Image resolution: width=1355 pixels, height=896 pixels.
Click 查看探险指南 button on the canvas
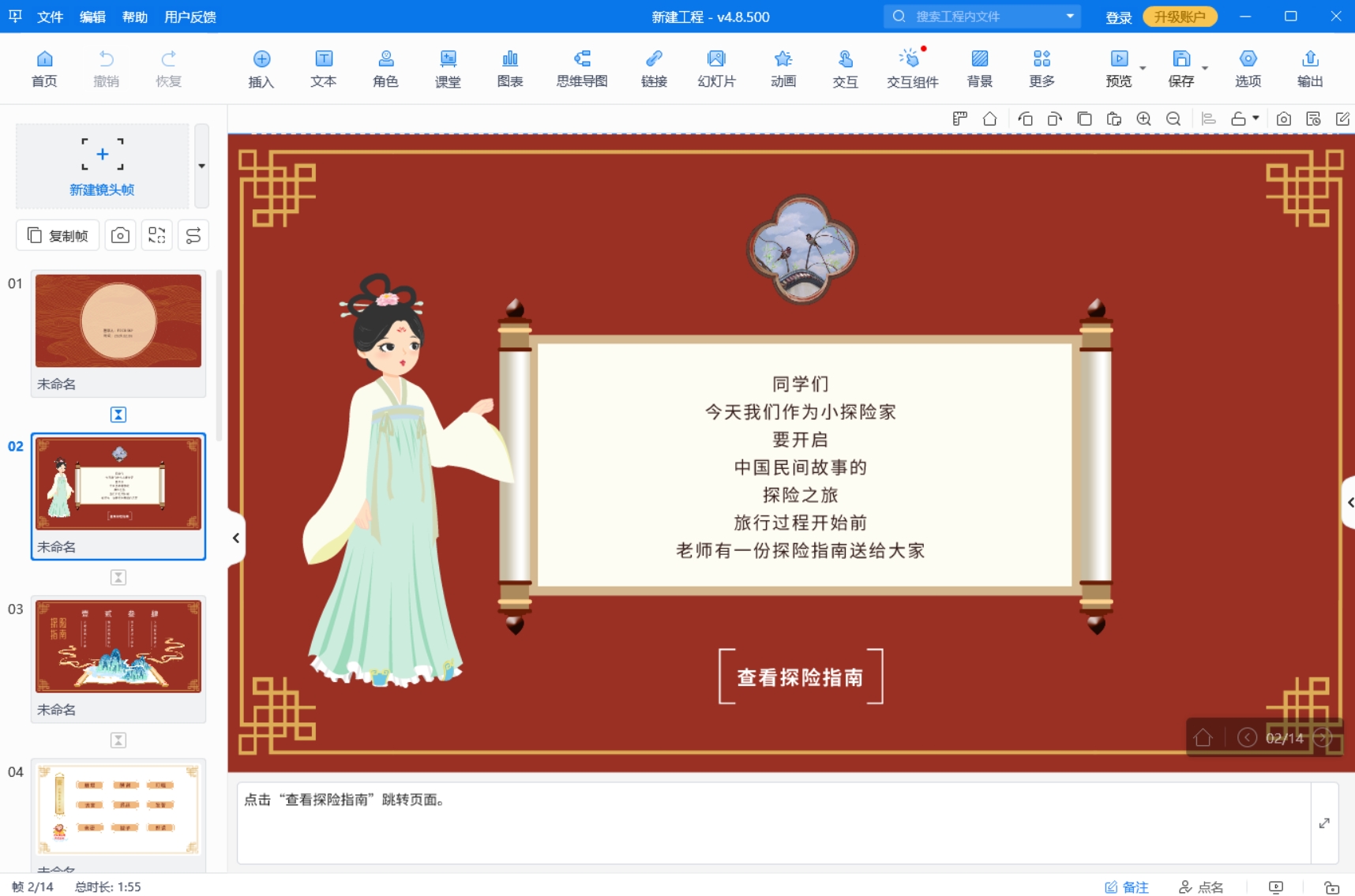click(801, 677)
